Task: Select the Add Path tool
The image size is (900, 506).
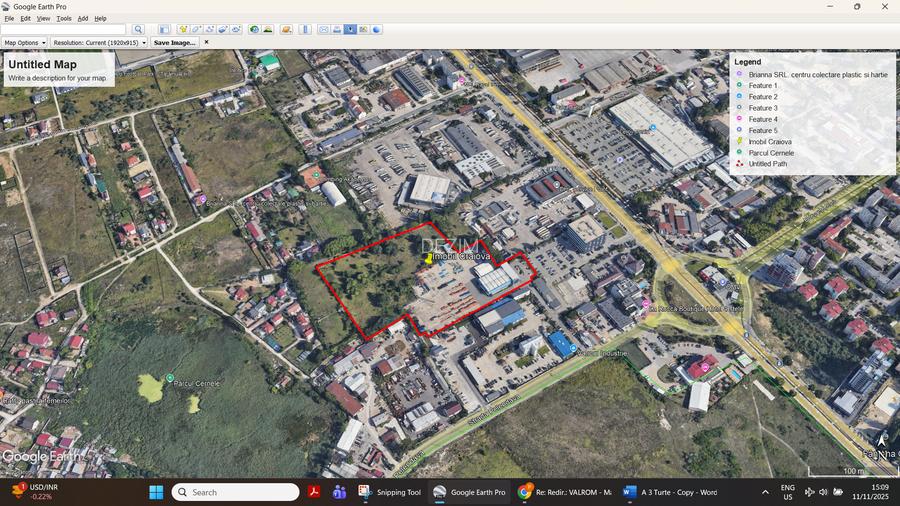Action: point(210,30)
